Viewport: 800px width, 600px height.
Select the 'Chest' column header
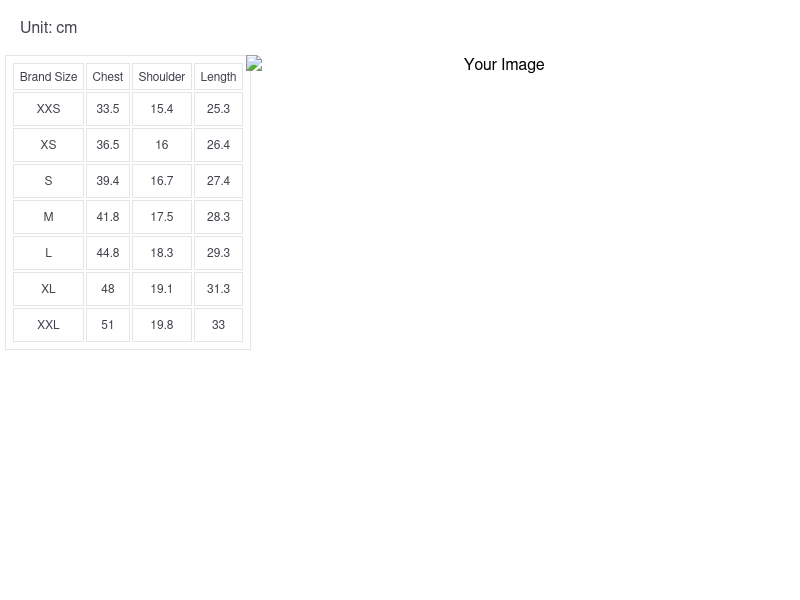(108, 77)
